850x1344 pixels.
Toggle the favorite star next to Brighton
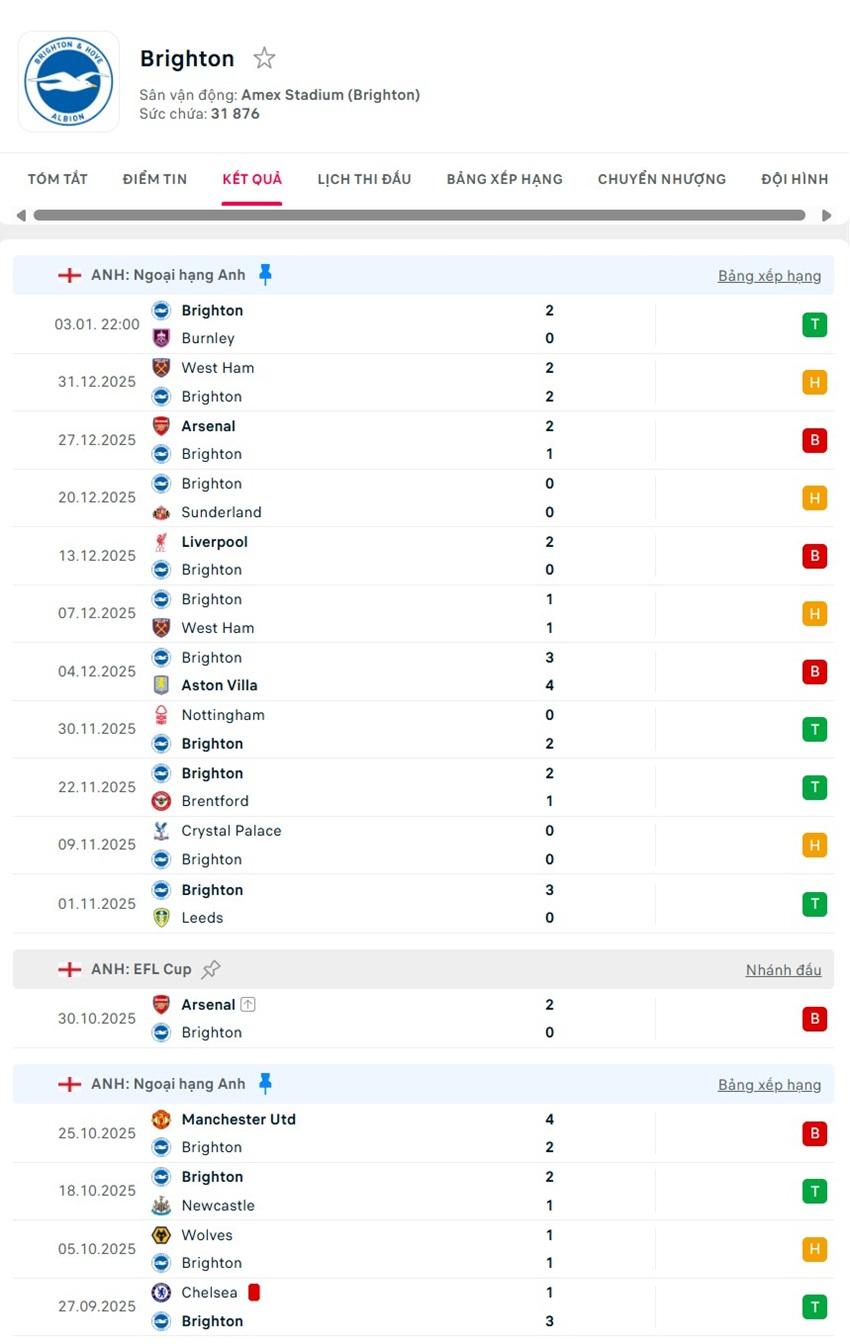[x=263, y=57]
